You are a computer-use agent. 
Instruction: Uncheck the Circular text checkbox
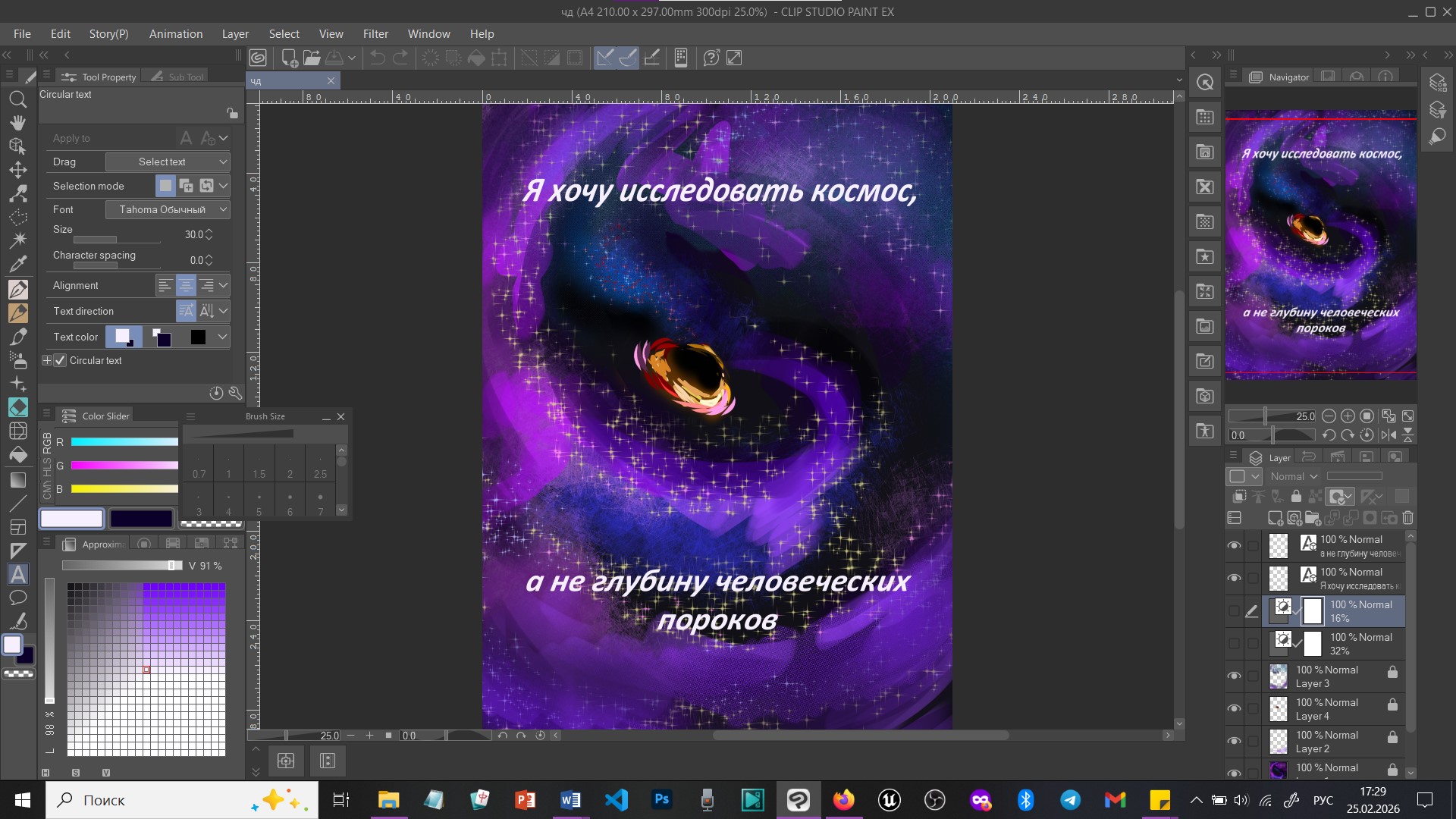pos(61,361)
